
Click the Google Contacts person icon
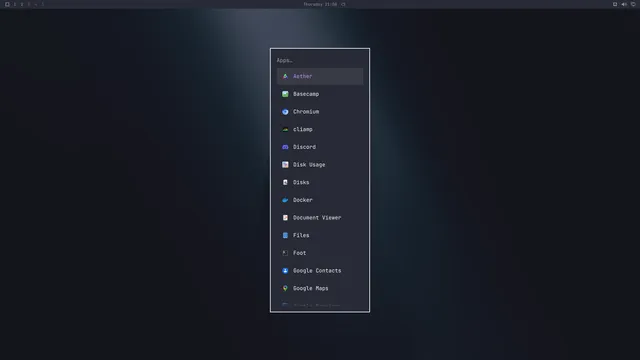[x=285, y=271]
